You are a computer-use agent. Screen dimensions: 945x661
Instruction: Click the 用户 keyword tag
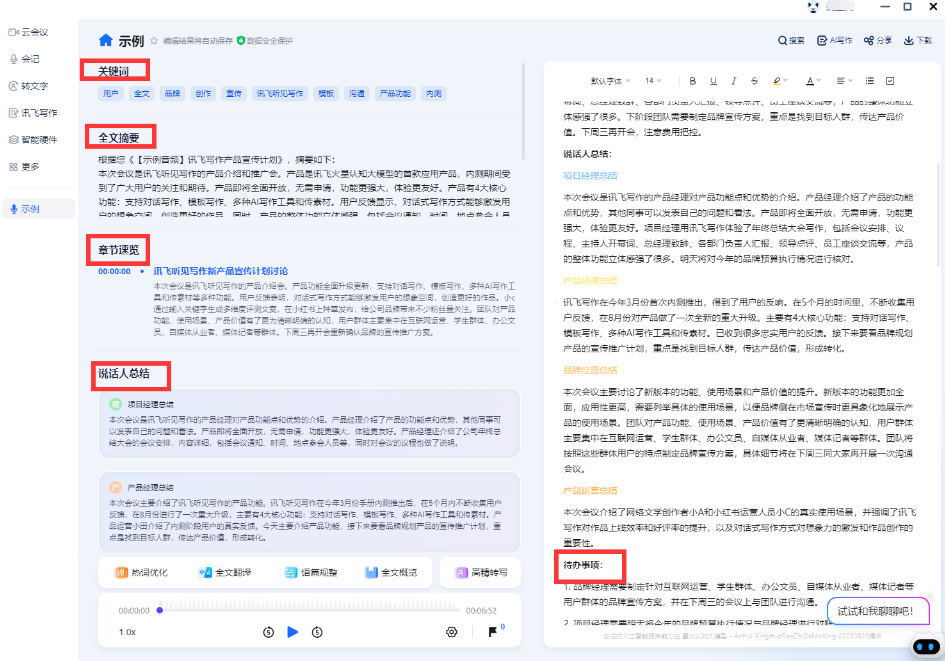click(x=111, y=93)
